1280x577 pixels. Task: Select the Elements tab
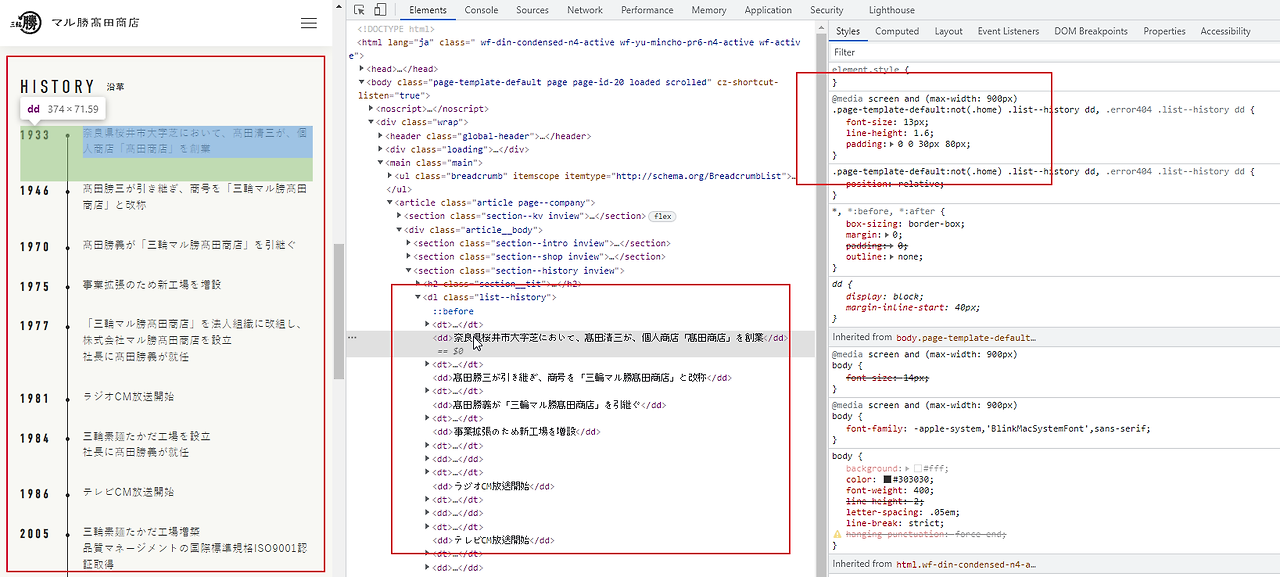tap(428, 10)
